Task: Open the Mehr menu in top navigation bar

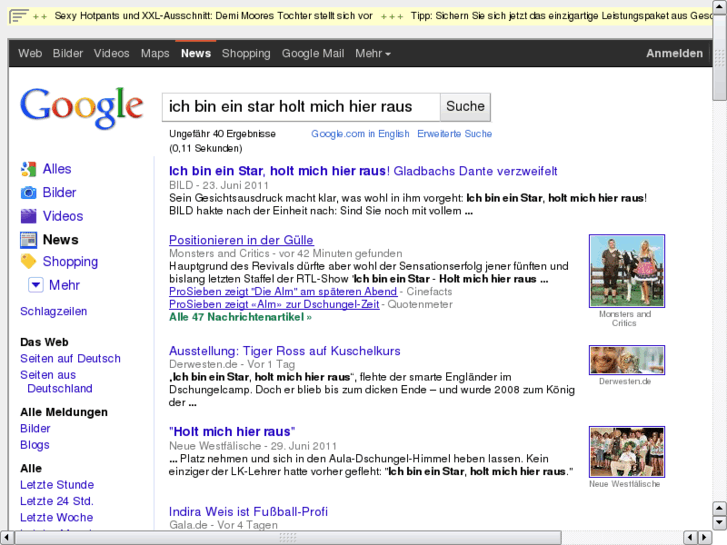Action: (x=373, y=53)
